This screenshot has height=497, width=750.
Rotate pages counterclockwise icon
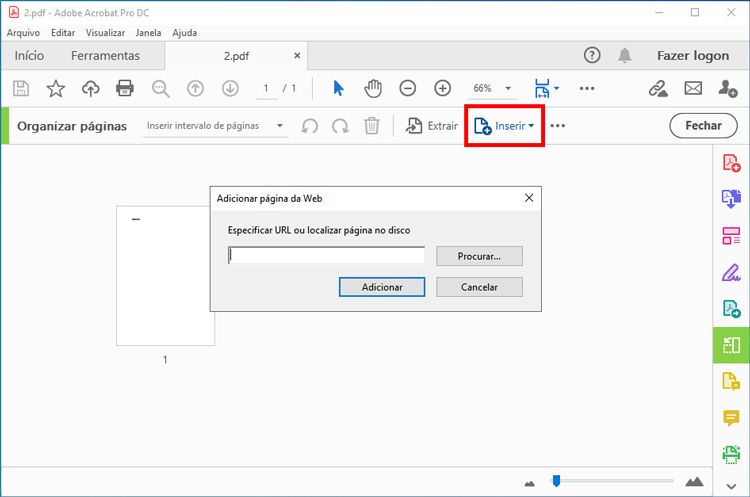[x=309, y=126]
